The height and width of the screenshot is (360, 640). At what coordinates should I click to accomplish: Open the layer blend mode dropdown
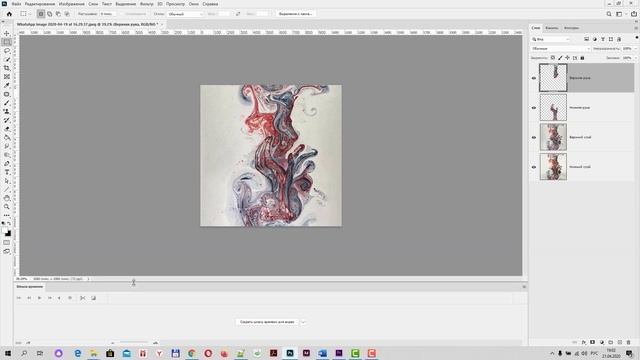[x=561, y=49]
